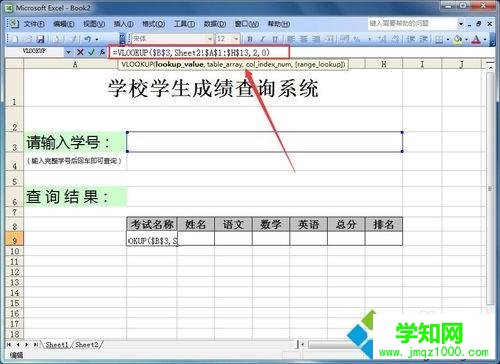This screenshot has height=364, width=500.
Task: Select column I header
Action: (x=422, y=64)
